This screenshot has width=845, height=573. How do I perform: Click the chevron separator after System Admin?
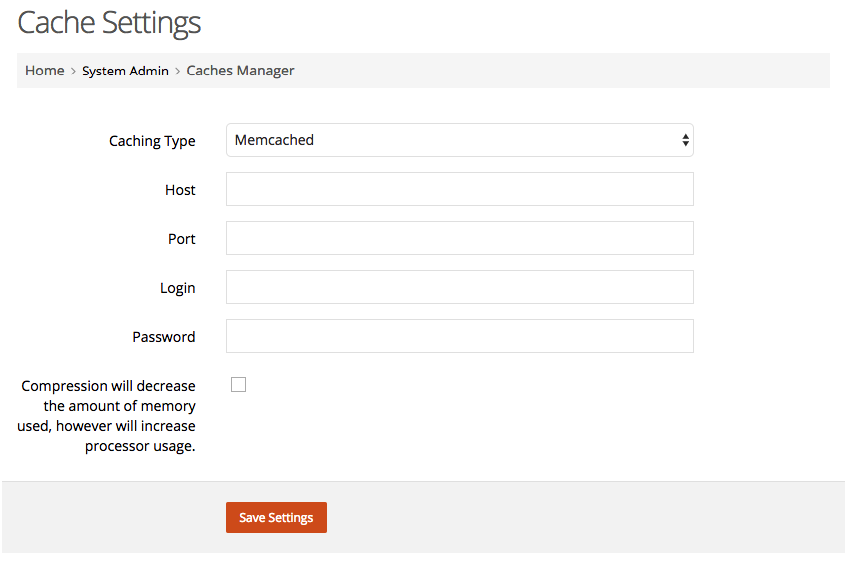tap(177, 71)
